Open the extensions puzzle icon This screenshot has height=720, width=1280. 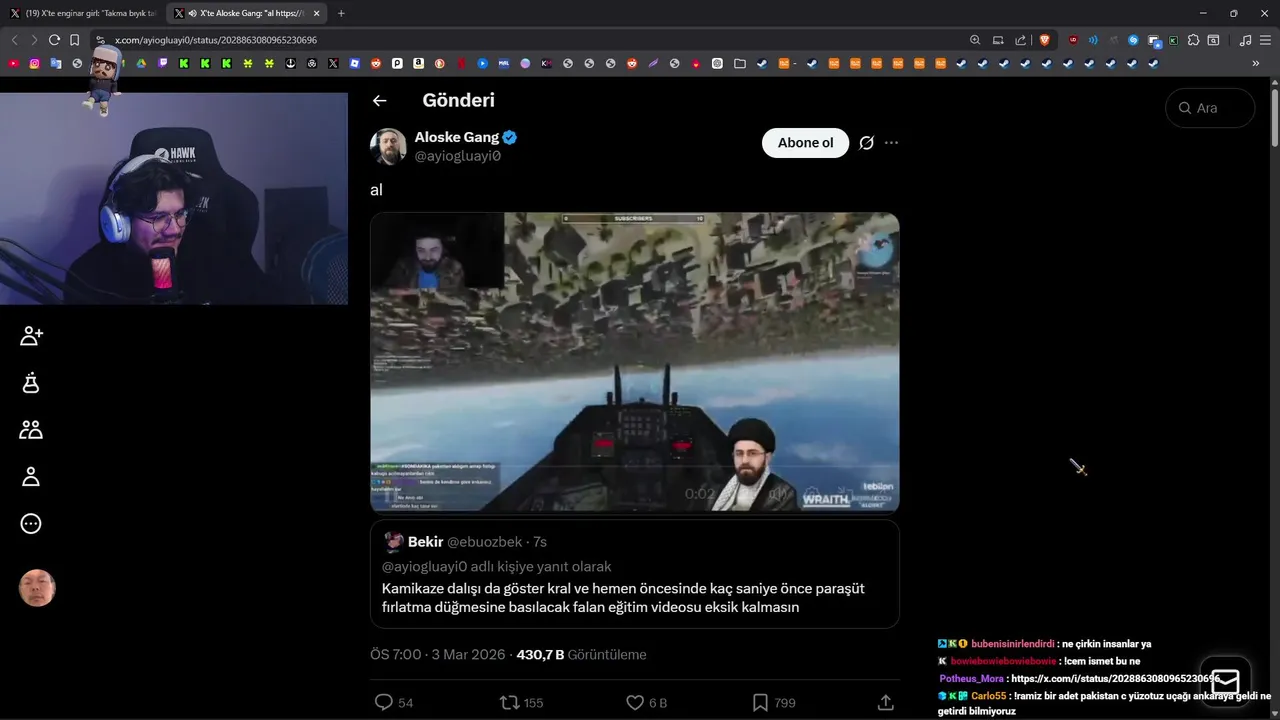click(x=1193, y=40)
